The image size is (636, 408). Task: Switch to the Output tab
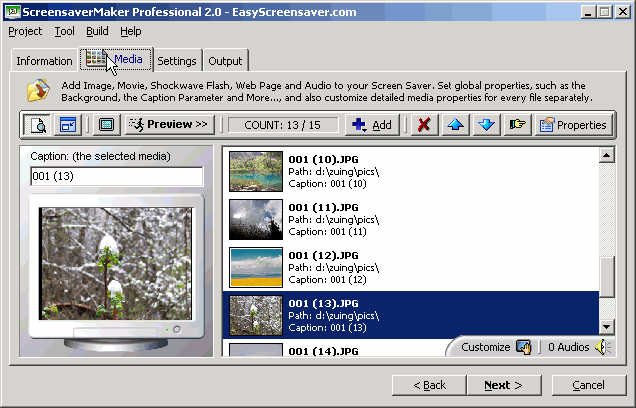pyautogui.click(x=225, y=61)
